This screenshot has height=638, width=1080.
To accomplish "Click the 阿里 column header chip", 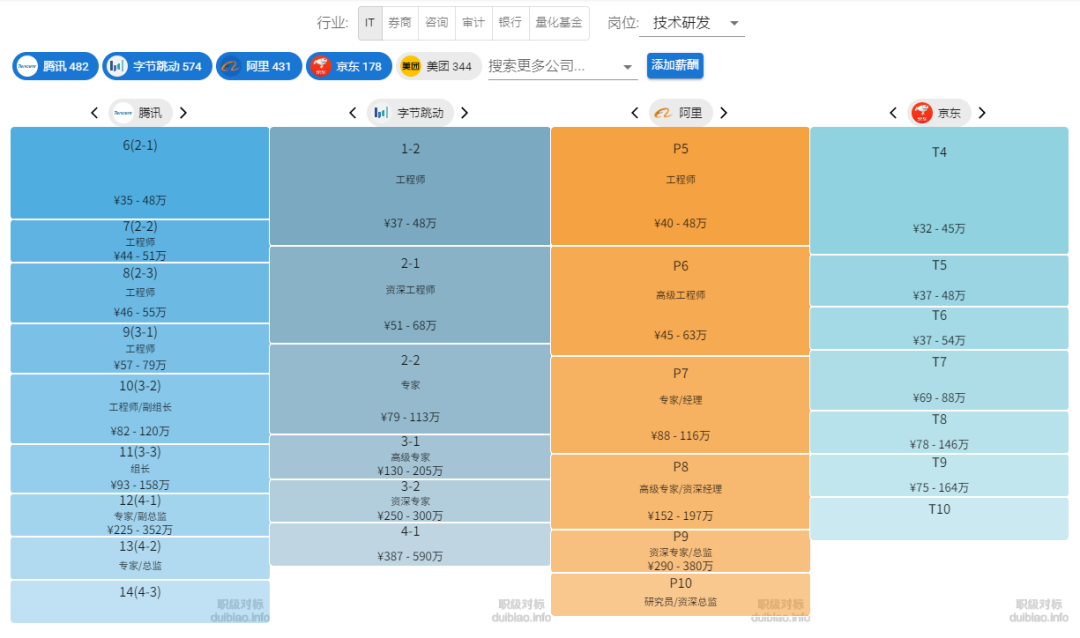I will pos(681,113).
